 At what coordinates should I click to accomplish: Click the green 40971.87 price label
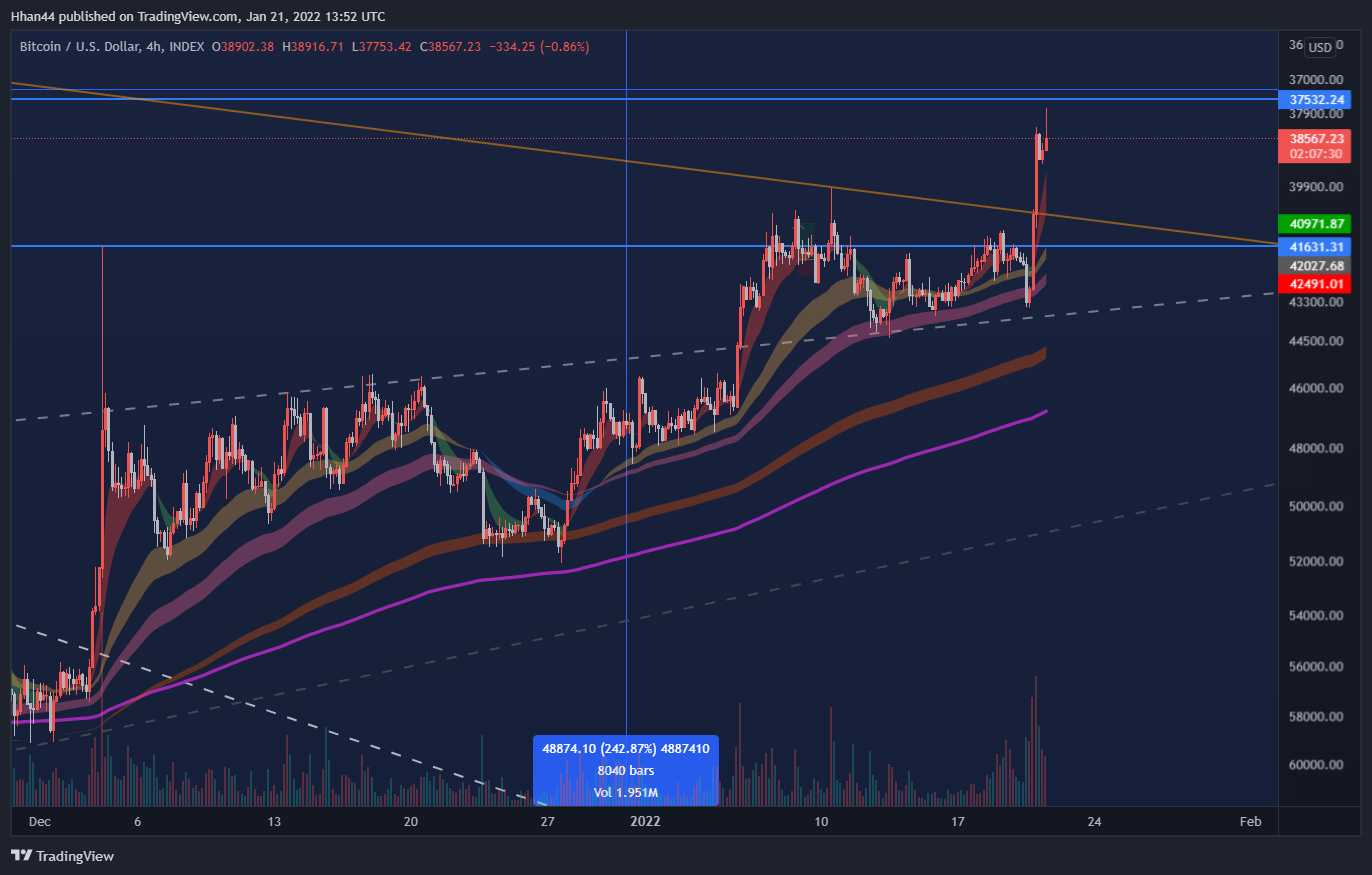(1316, 224)
